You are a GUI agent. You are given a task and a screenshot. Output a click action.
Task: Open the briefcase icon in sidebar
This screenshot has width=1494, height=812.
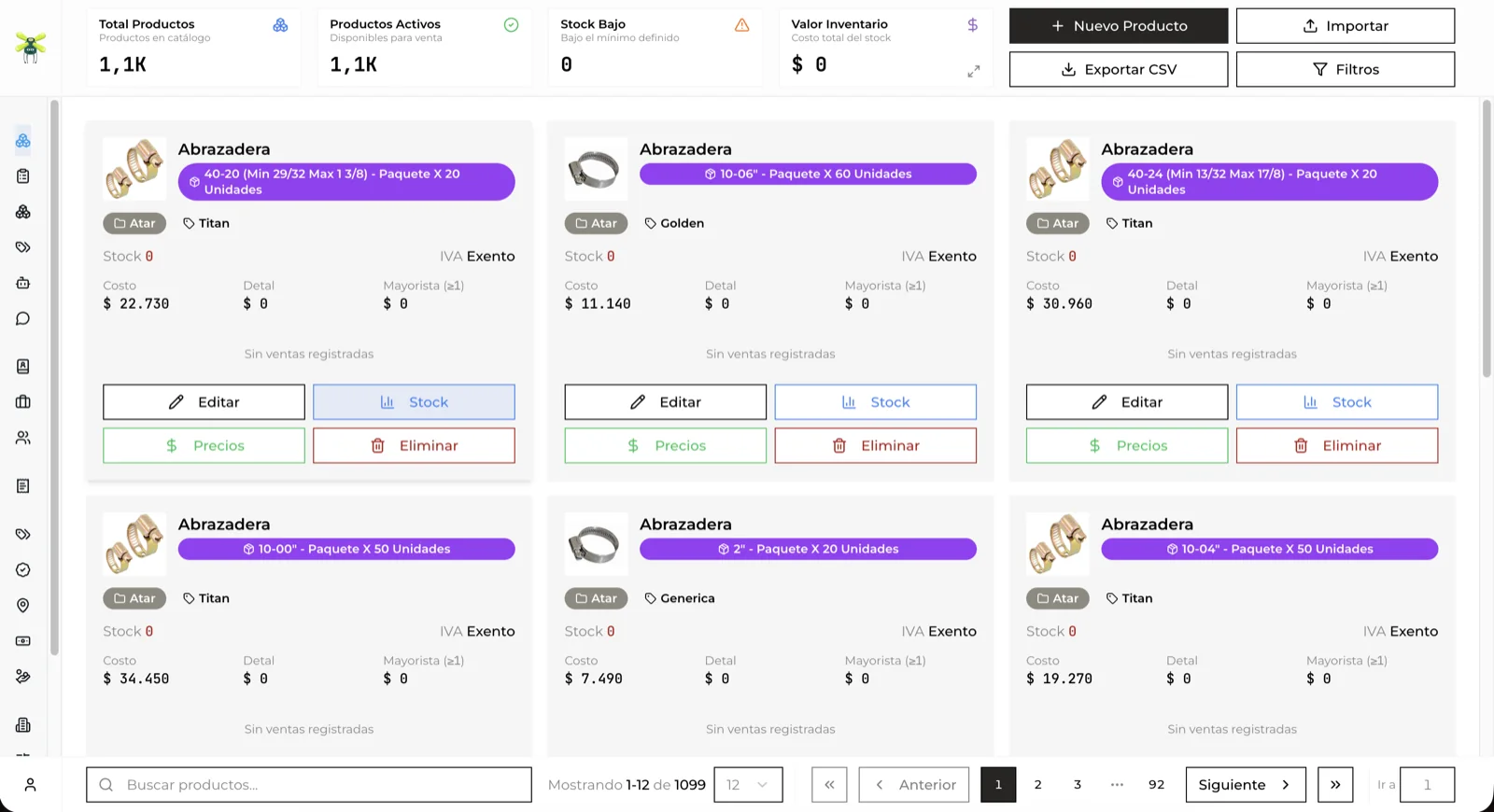click(x=23, y=402)
